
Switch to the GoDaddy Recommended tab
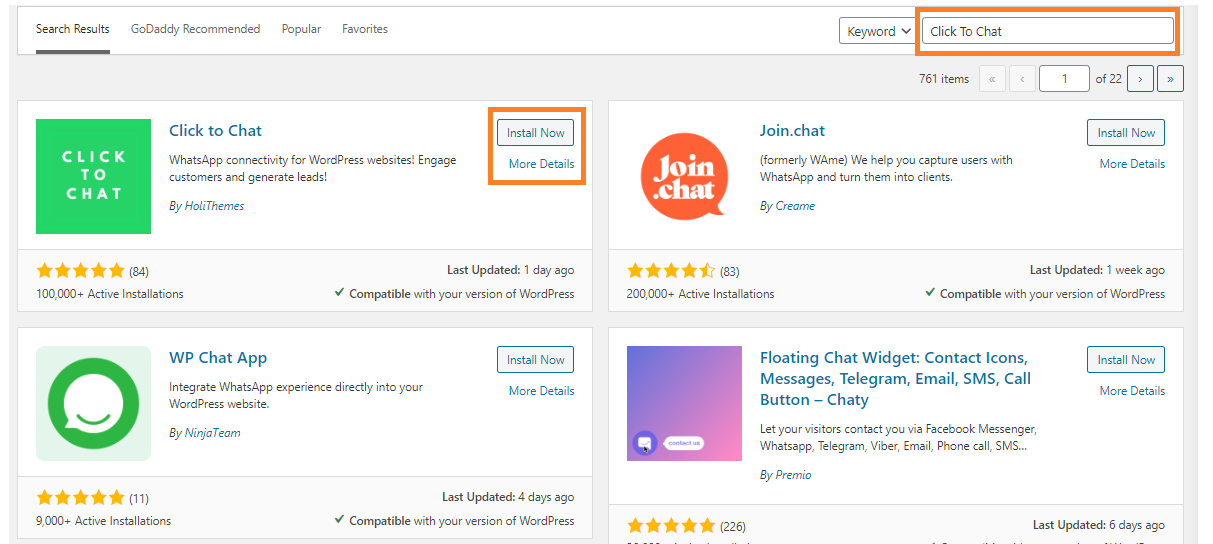(195, 29)
